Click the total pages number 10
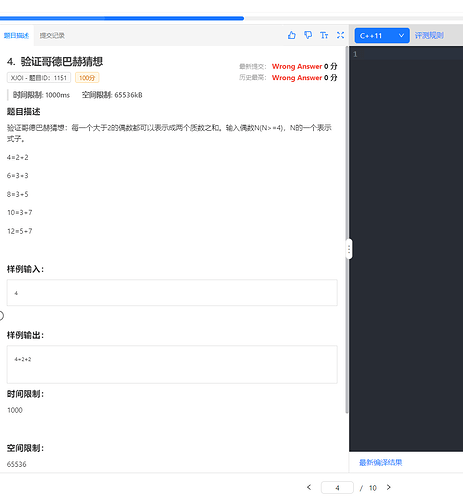The image size is (463, 500). (373, 488)
